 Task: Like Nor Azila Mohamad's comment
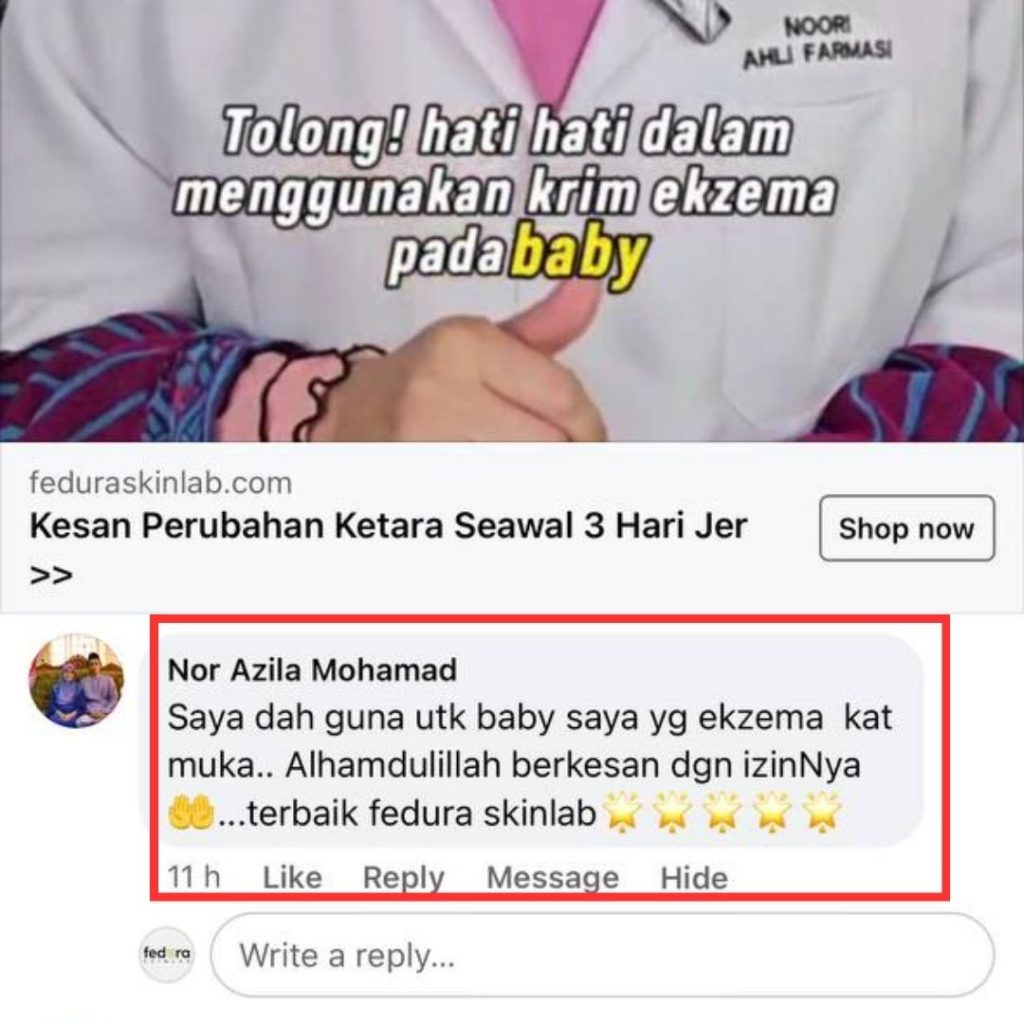pyautogui.click(x=292, y=876)
